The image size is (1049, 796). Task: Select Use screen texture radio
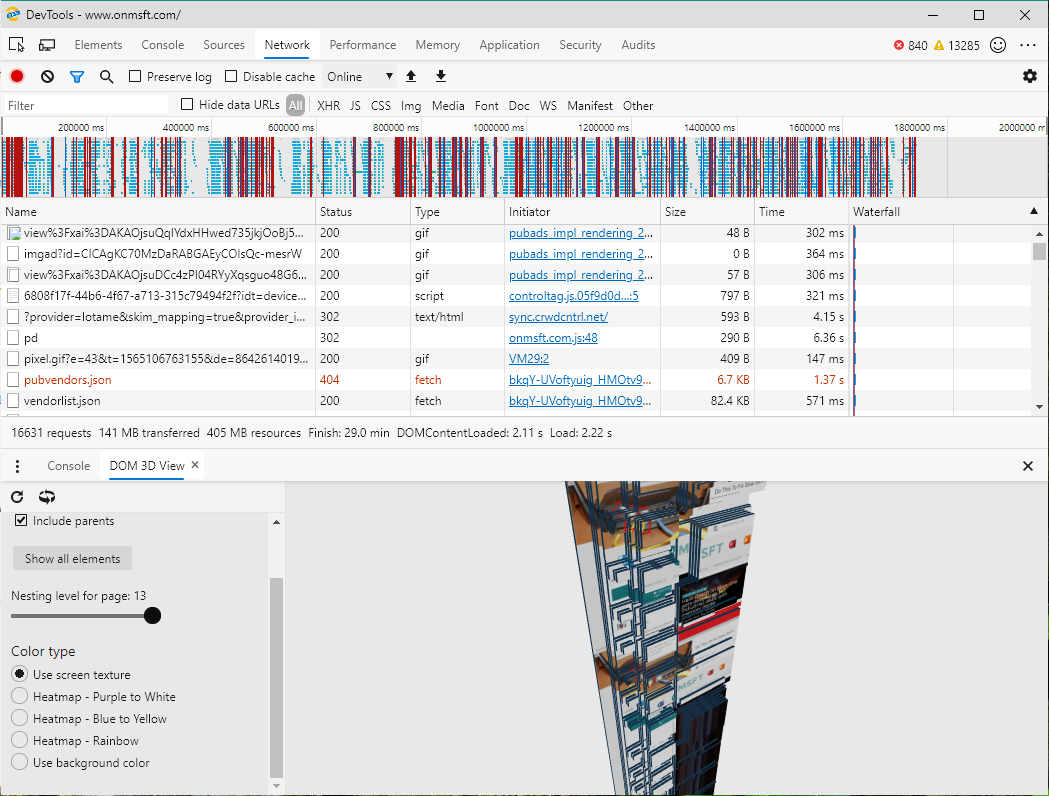point(19,674)
